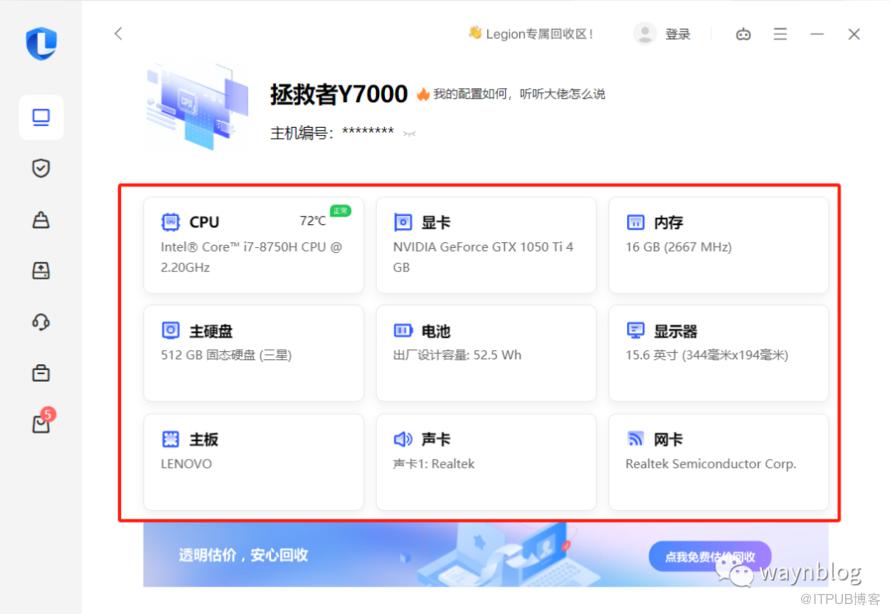
Task: Click the waving hand Legion icon
Action: [x=475, y=33]
